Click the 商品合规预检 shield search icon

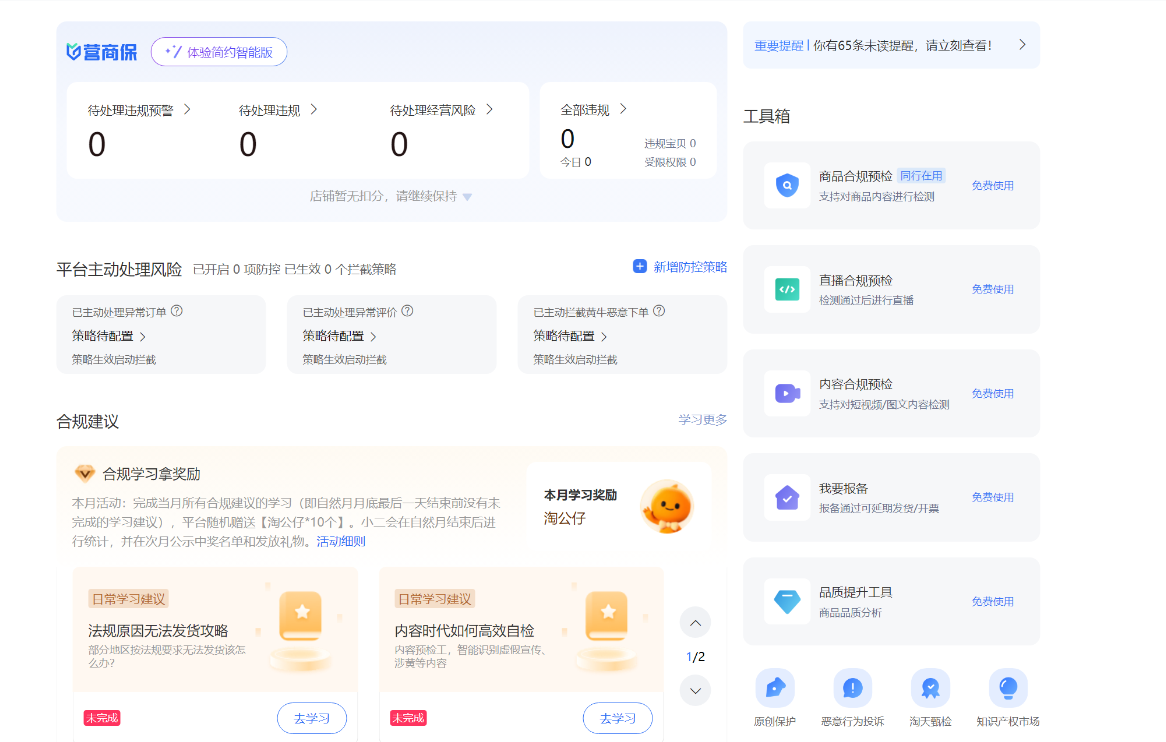(787, 186)
